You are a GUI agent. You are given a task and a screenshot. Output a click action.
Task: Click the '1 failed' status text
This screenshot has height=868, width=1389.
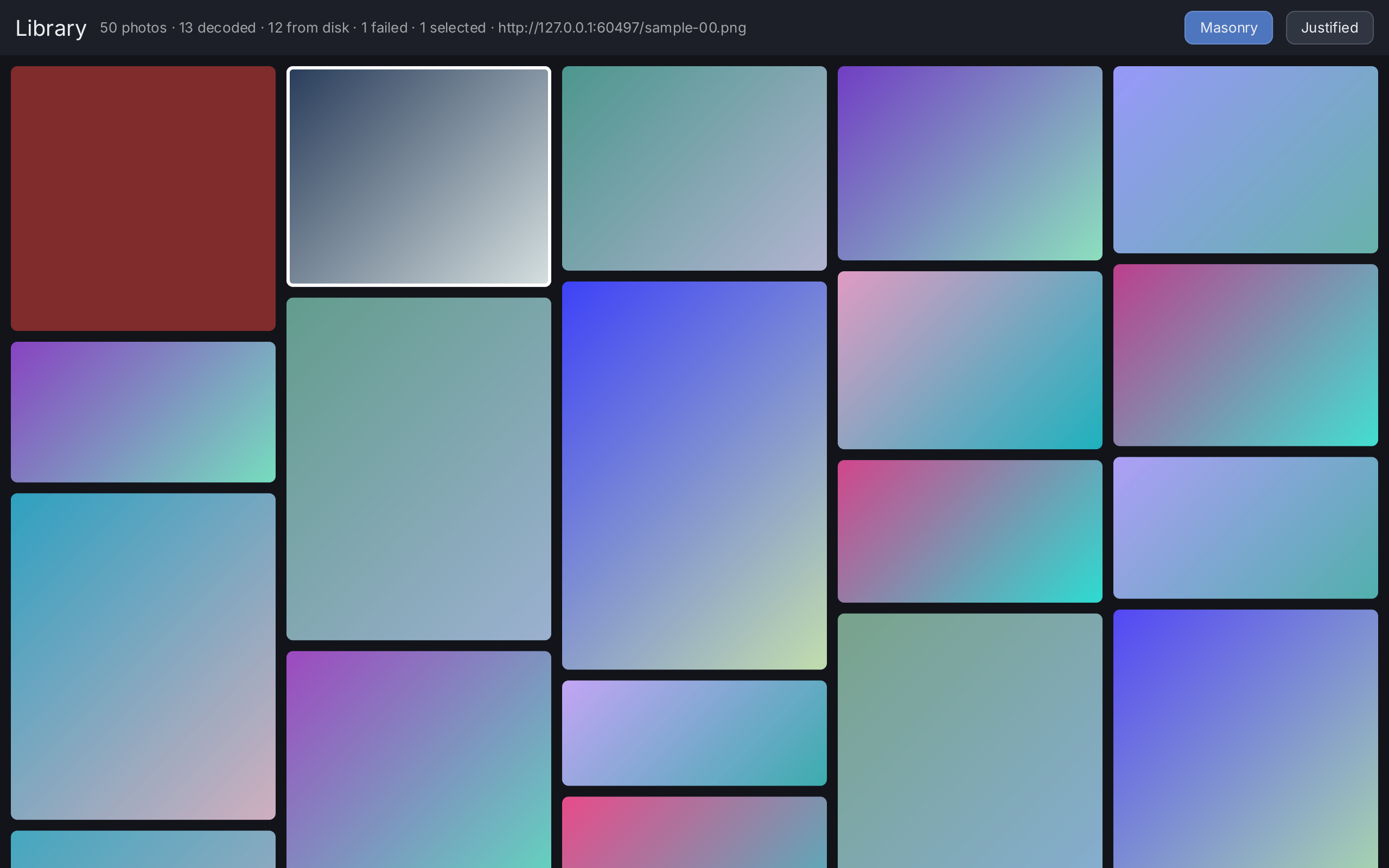coord(384,28)
